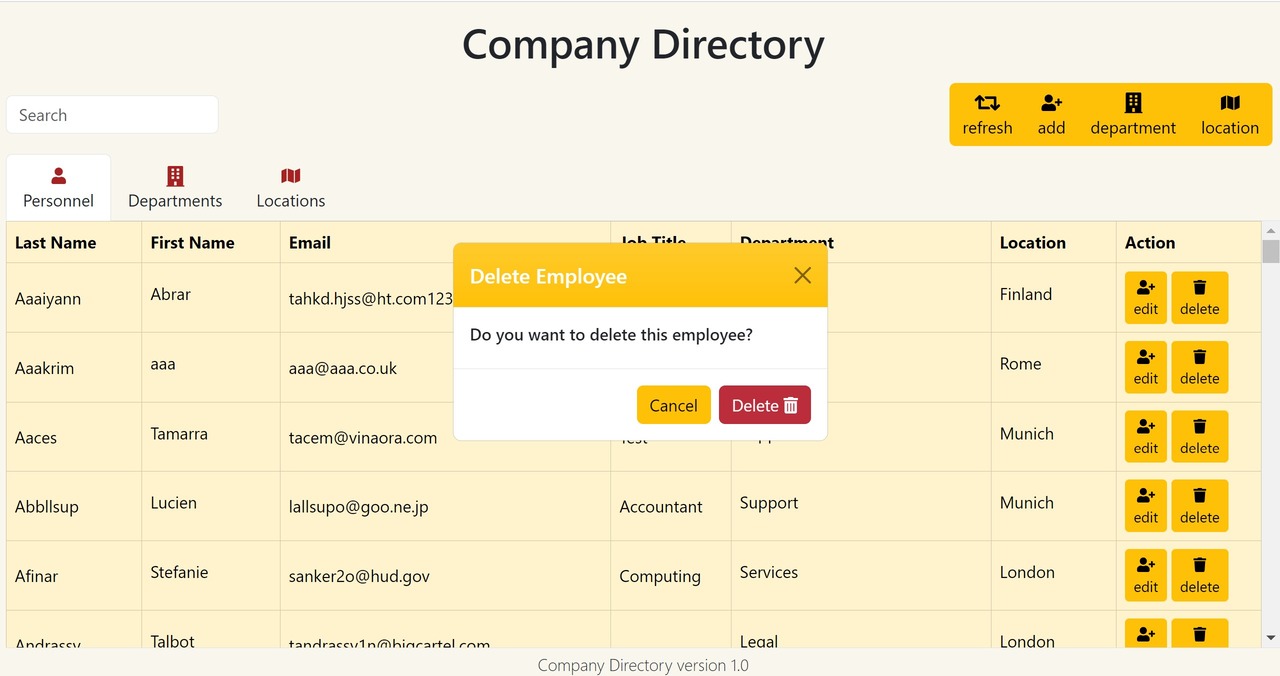Open the department building icon in toolbar
This screenshot has width=1280, height=676.
click(x=1133, y=103)
